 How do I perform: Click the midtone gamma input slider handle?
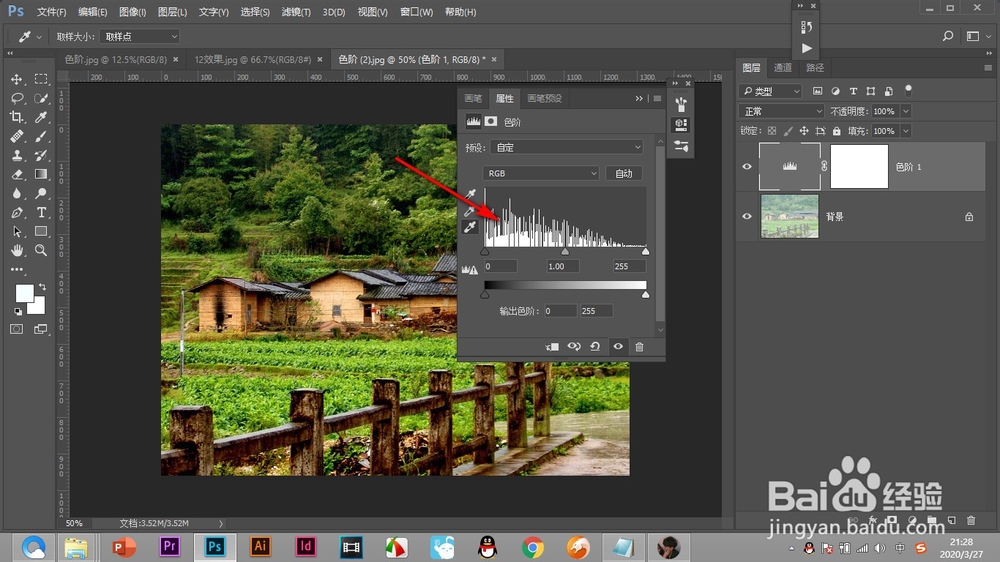(x=565, y=252)
